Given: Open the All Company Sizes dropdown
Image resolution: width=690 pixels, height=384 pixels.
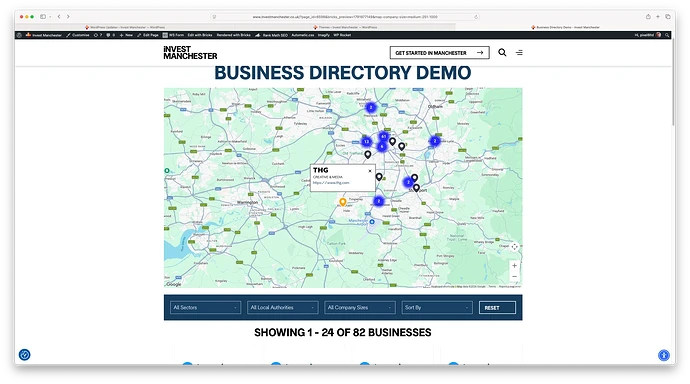Looking at the screenshot, I should (x=360, y=307).
